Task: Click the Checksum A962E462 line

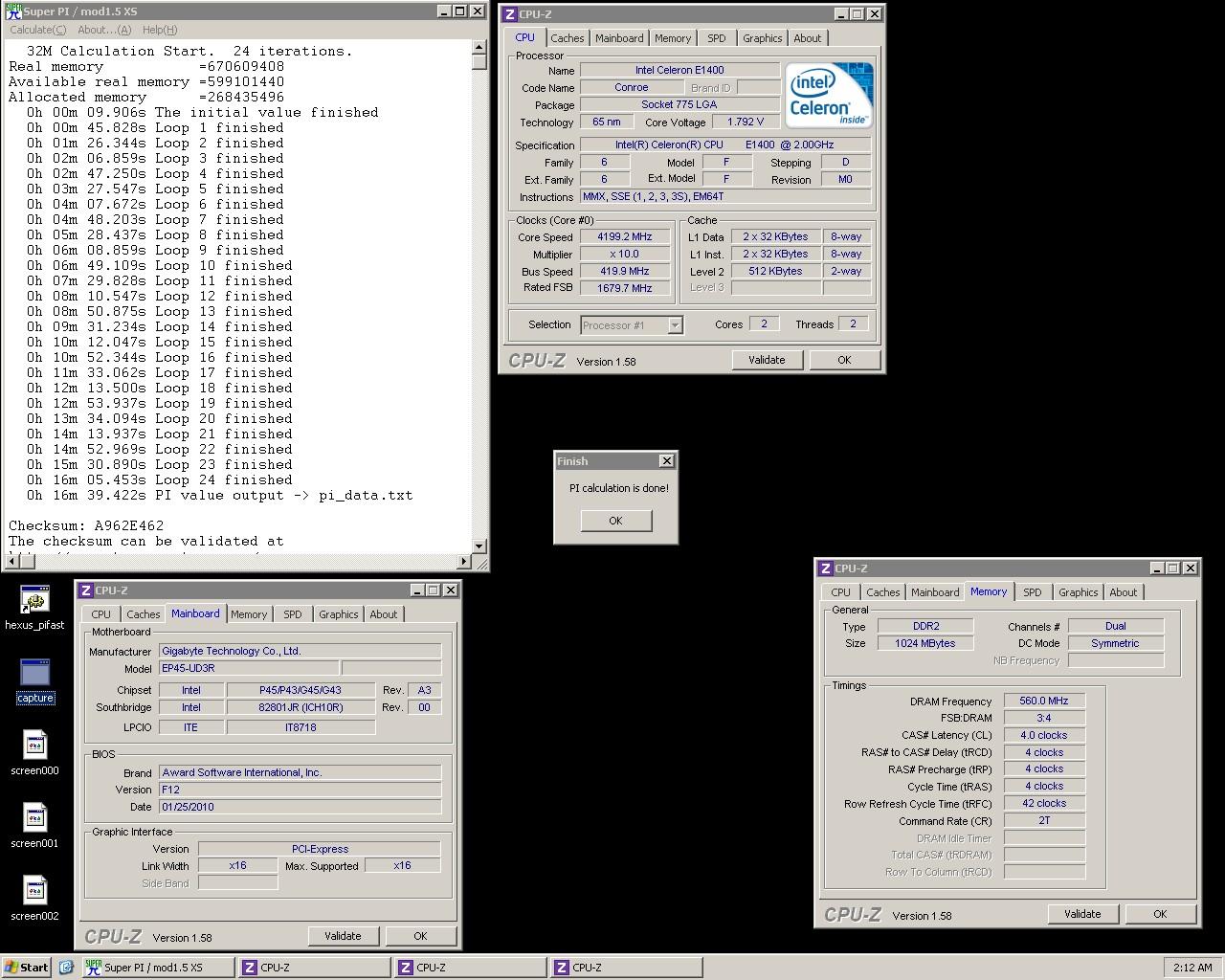Action: [86, 525]
